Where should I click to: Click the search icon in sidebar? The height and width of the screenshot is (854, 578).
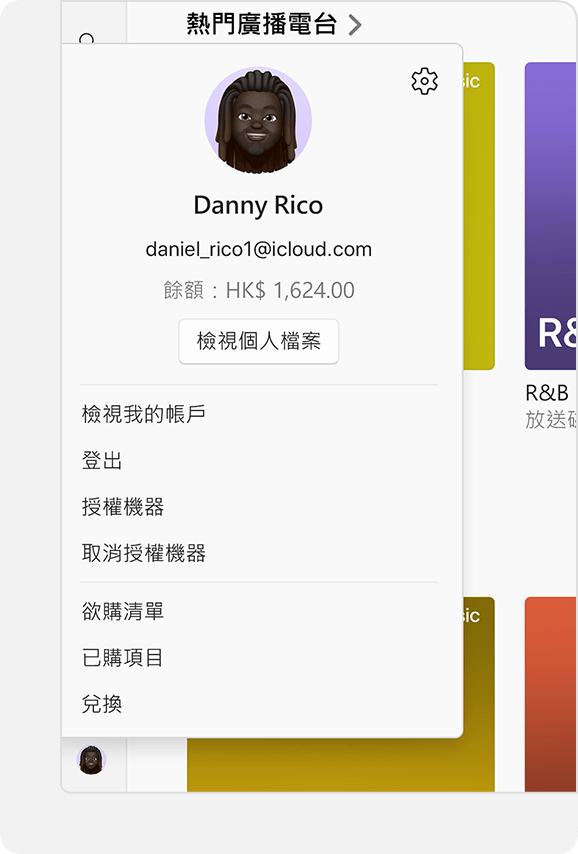tap(87, 39)
